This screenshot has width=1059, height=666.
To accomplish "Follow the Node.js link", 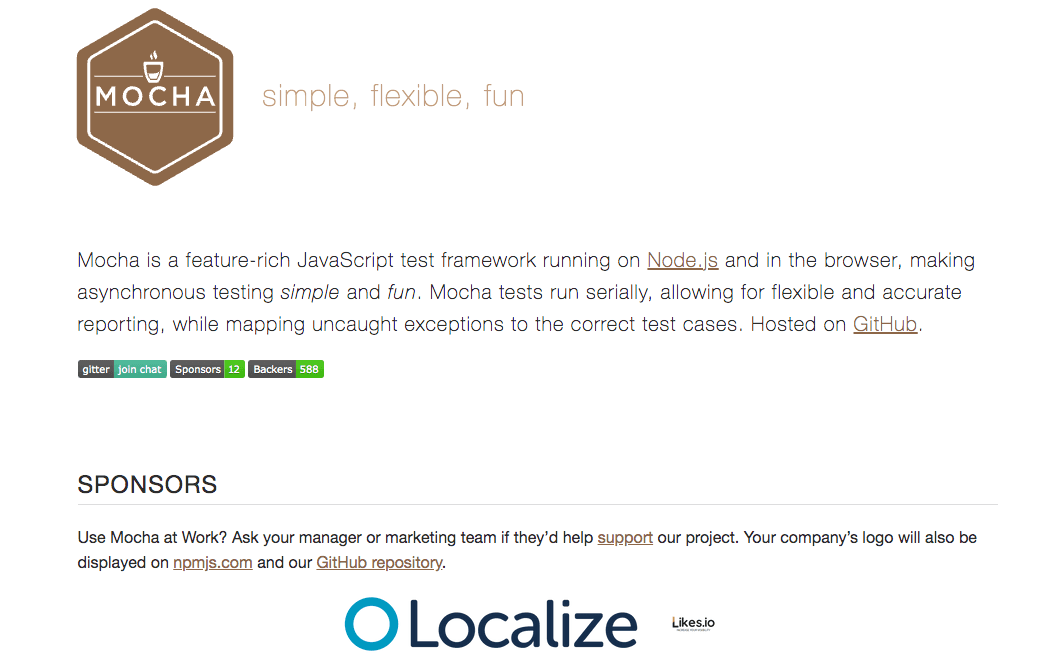I will pos(682,261).
